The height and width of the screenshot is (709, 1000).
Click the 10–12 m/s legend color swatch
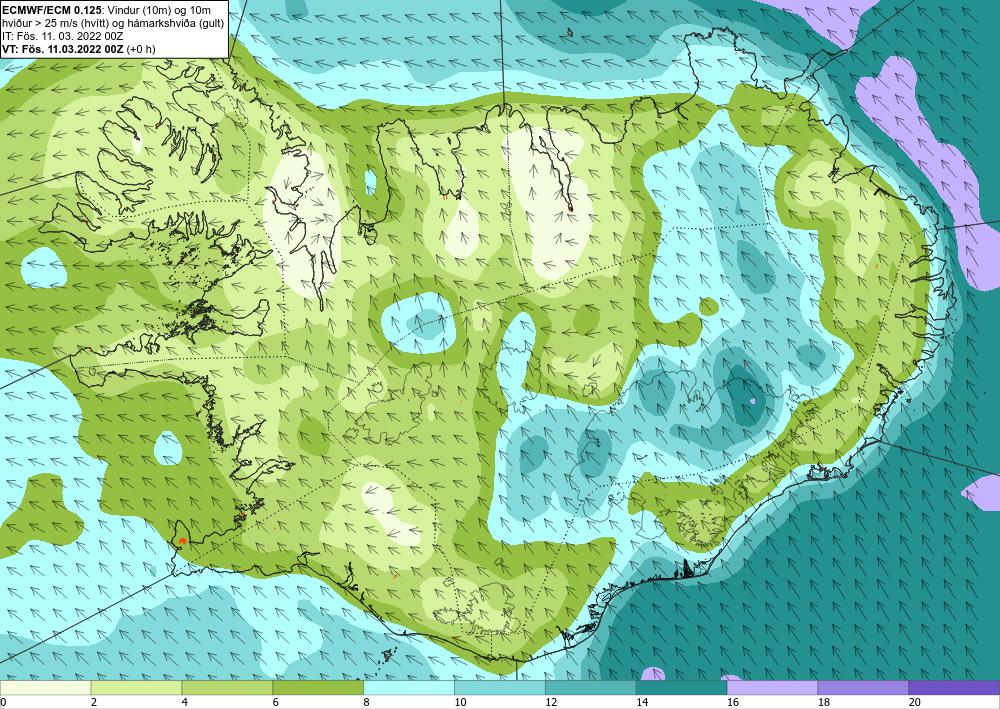[499, 688]
